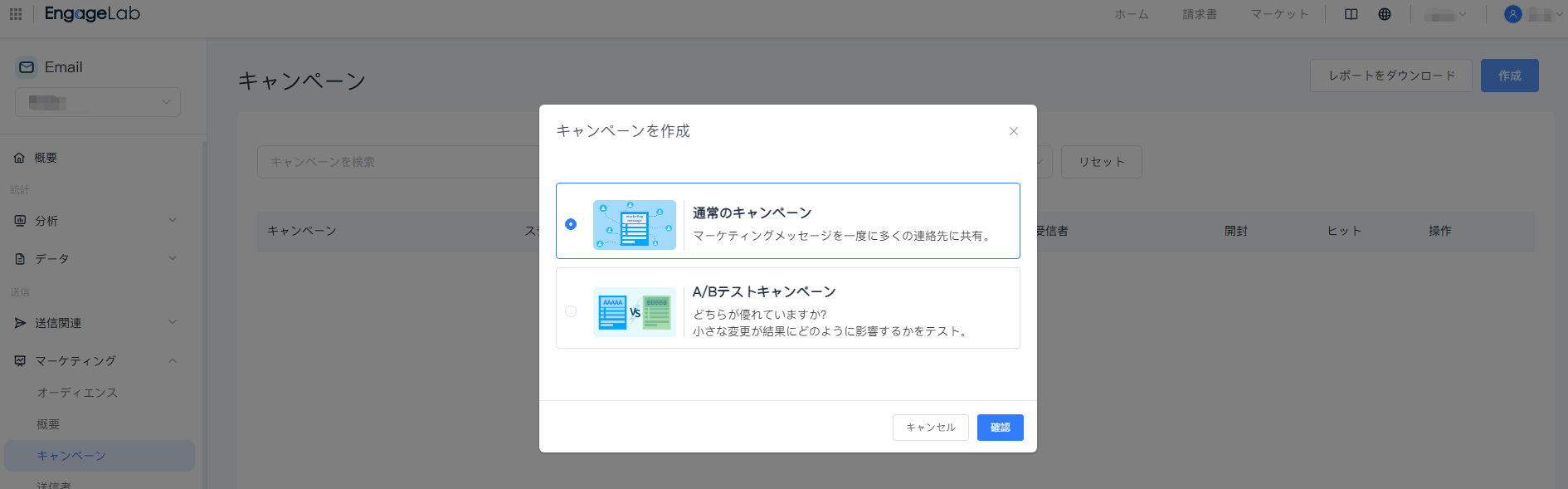
Task: Open the language globe icon
Action: (1385, 14)
